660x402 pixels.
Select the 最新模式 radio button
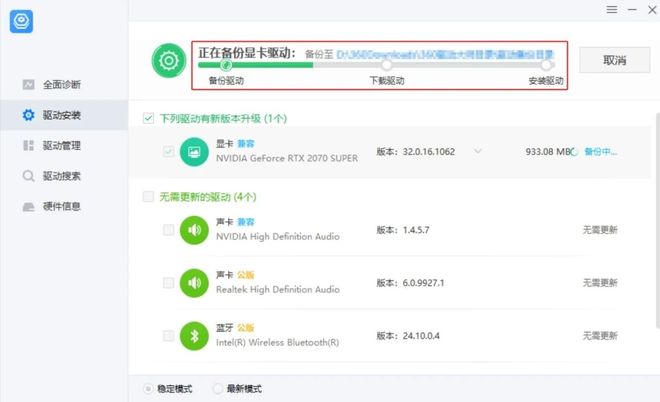[218, 389]
